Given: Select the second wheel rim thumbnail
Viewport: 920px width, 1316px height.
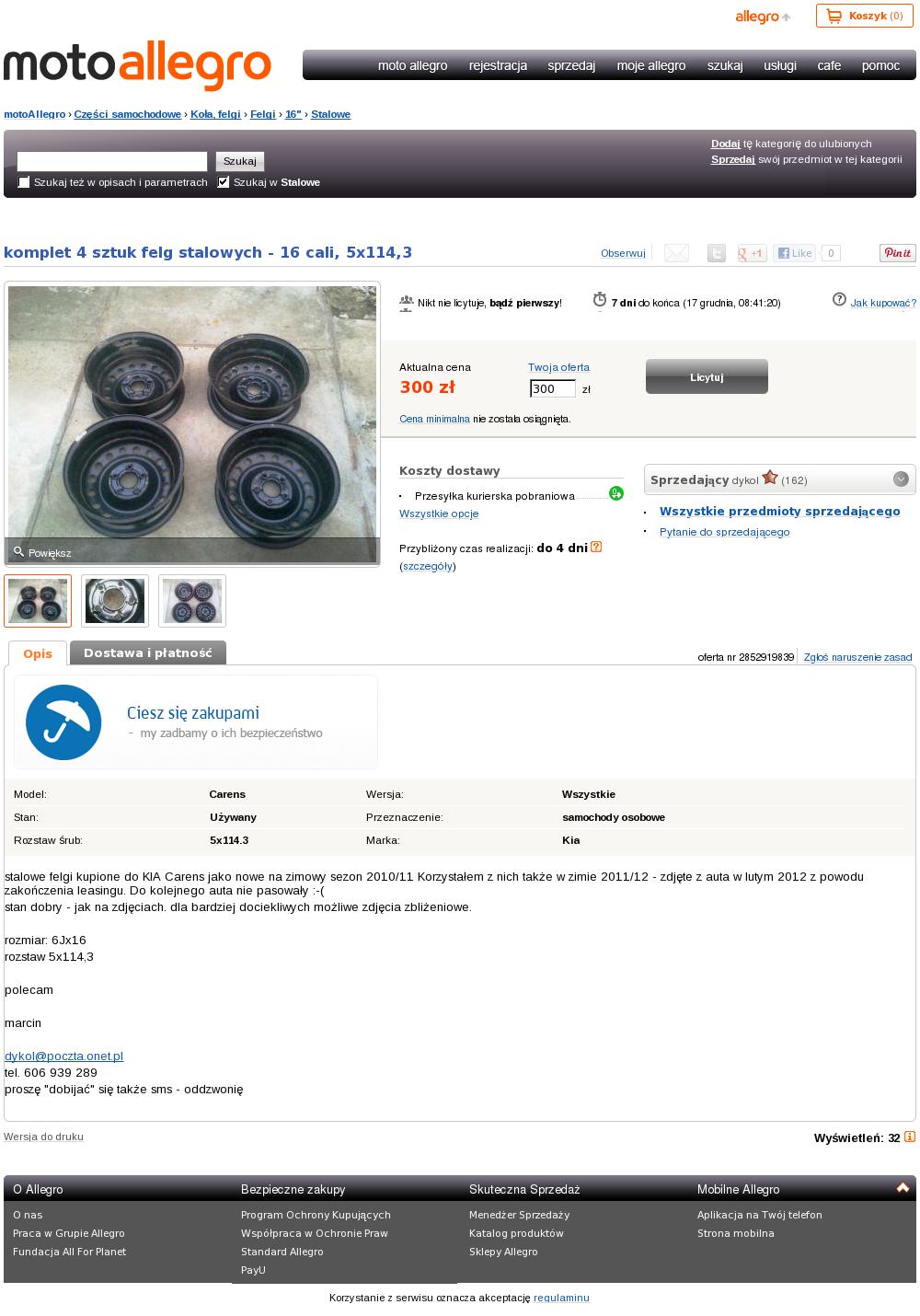Looking at the screenshot, I should (115, 601).
